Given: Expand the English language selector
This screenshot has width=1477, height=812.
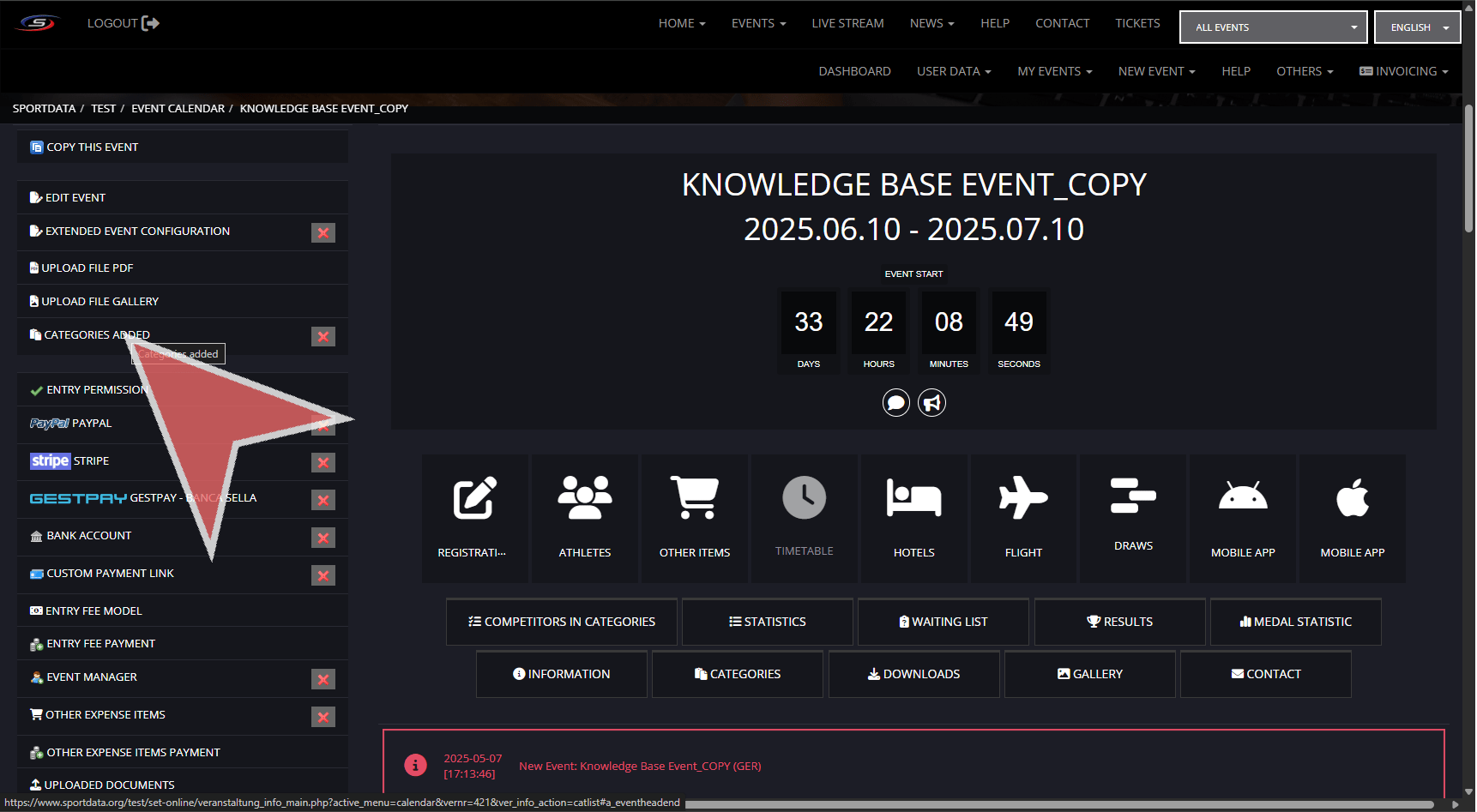Looking at the screenshot, I should point(1417,27).
